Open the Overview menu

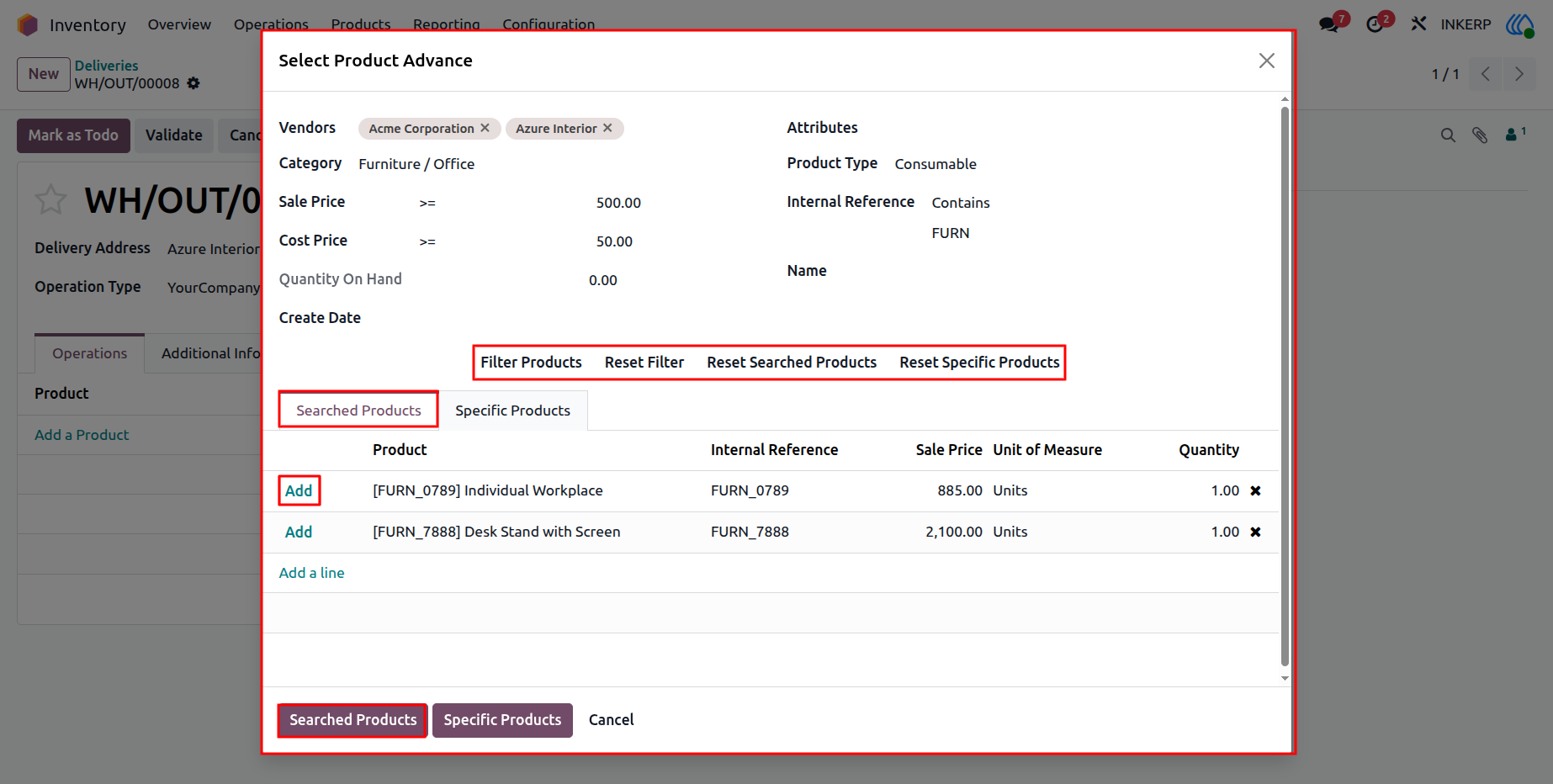[x=179, y=24]
